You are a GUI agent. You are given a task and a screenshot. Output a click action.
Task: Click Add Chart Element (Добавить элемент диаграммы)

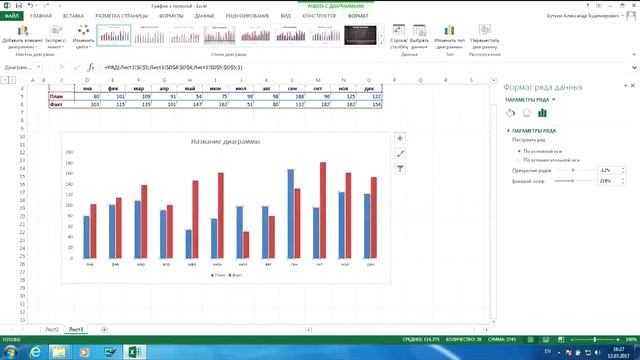[x=22, y=36]
